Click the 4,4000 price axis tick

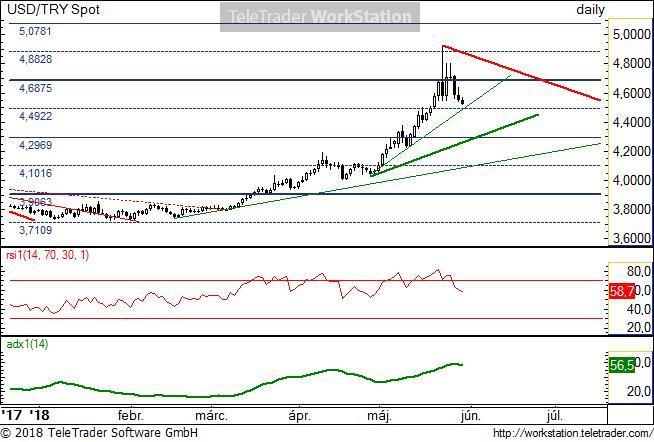tap(631, 122)
